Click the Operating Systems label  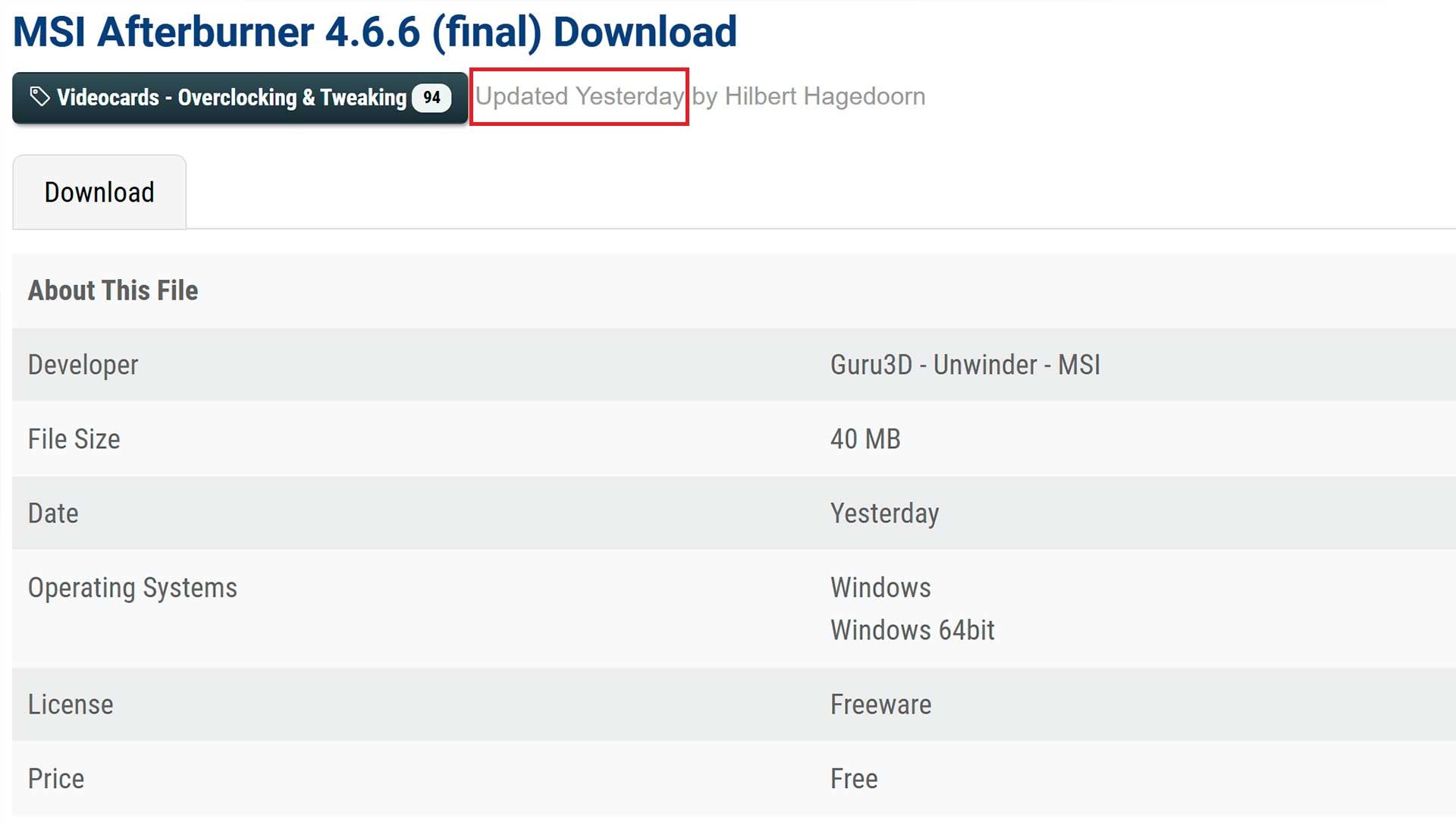(133, 588)
